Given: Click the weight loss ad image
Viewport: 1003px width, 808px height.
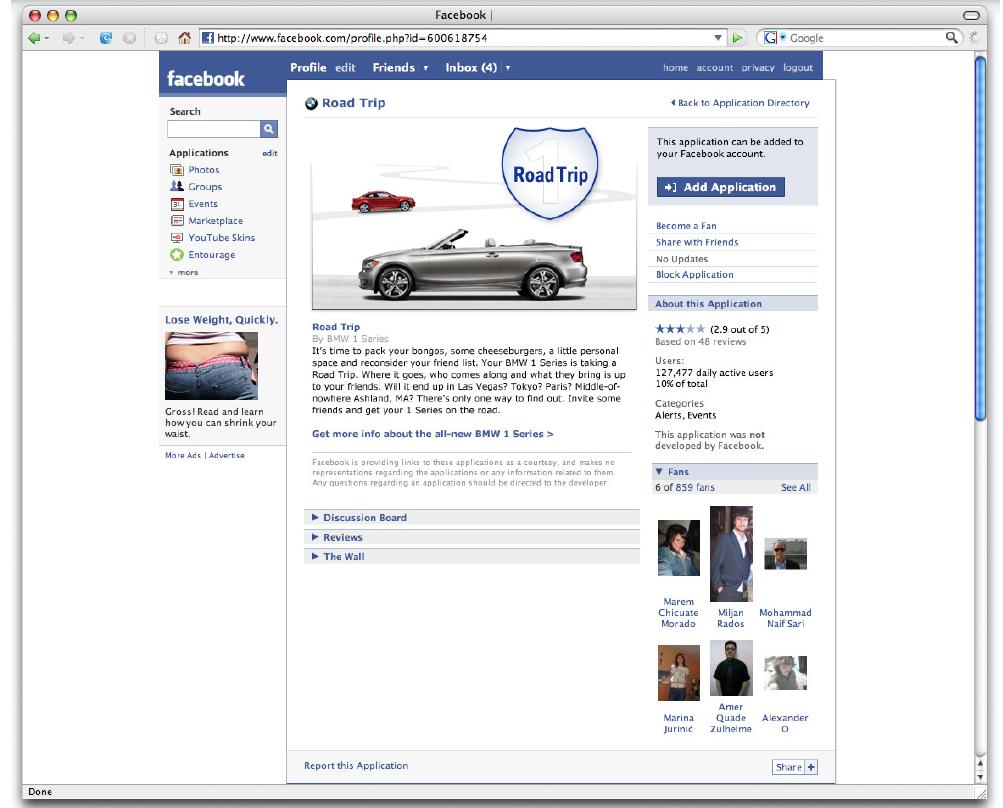Looking at the screenshot, I should 212,366.
